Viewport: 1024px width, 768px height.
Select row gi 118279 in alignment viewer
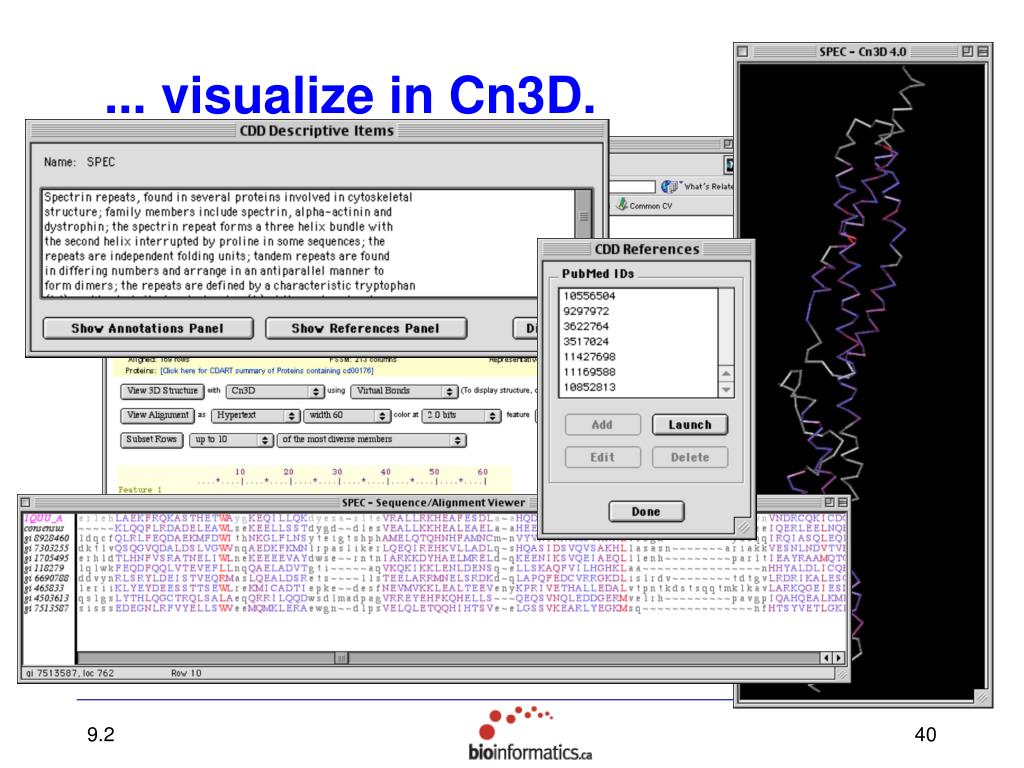point(44,568)
